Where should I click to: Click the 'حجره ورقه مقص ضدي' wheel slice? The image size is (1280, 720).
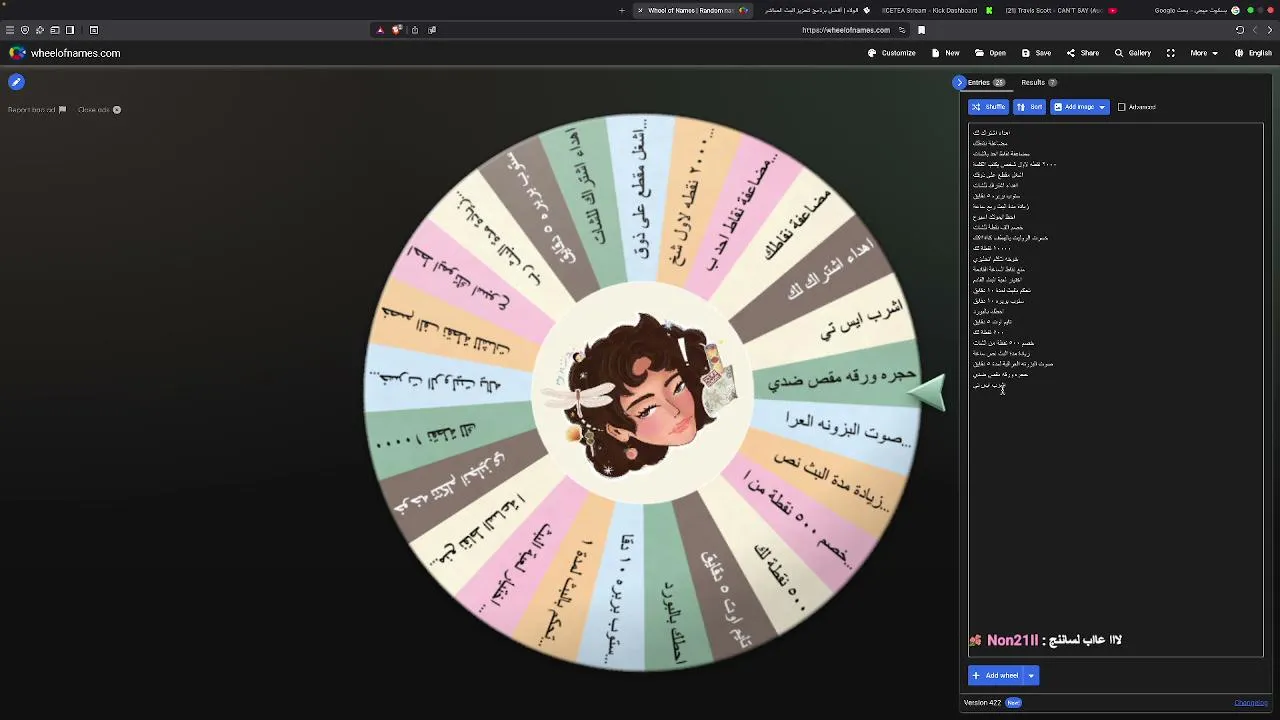pos(841,379)
